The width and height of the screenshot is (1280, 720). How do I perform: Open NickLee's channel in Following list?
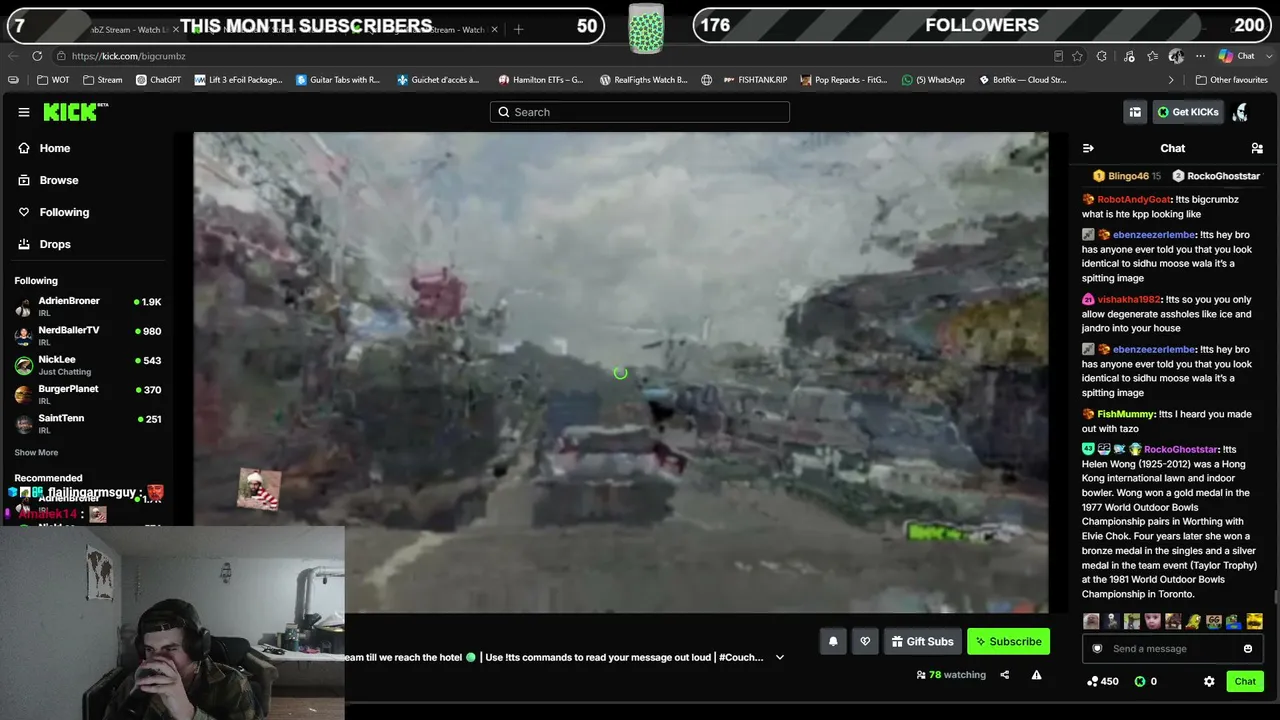coord(88,365)
